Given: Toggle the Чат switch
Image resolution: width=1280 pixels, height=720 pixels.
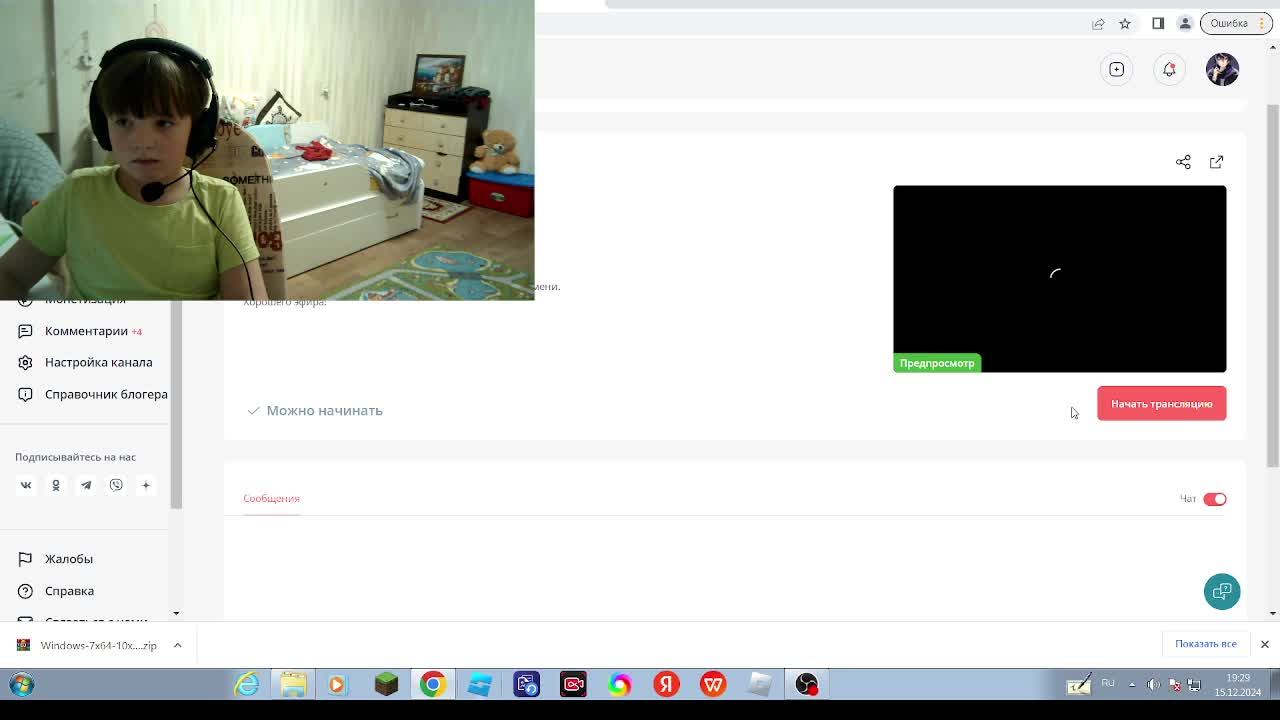Looking at the screenshot, I should [x=1214, y=499].
